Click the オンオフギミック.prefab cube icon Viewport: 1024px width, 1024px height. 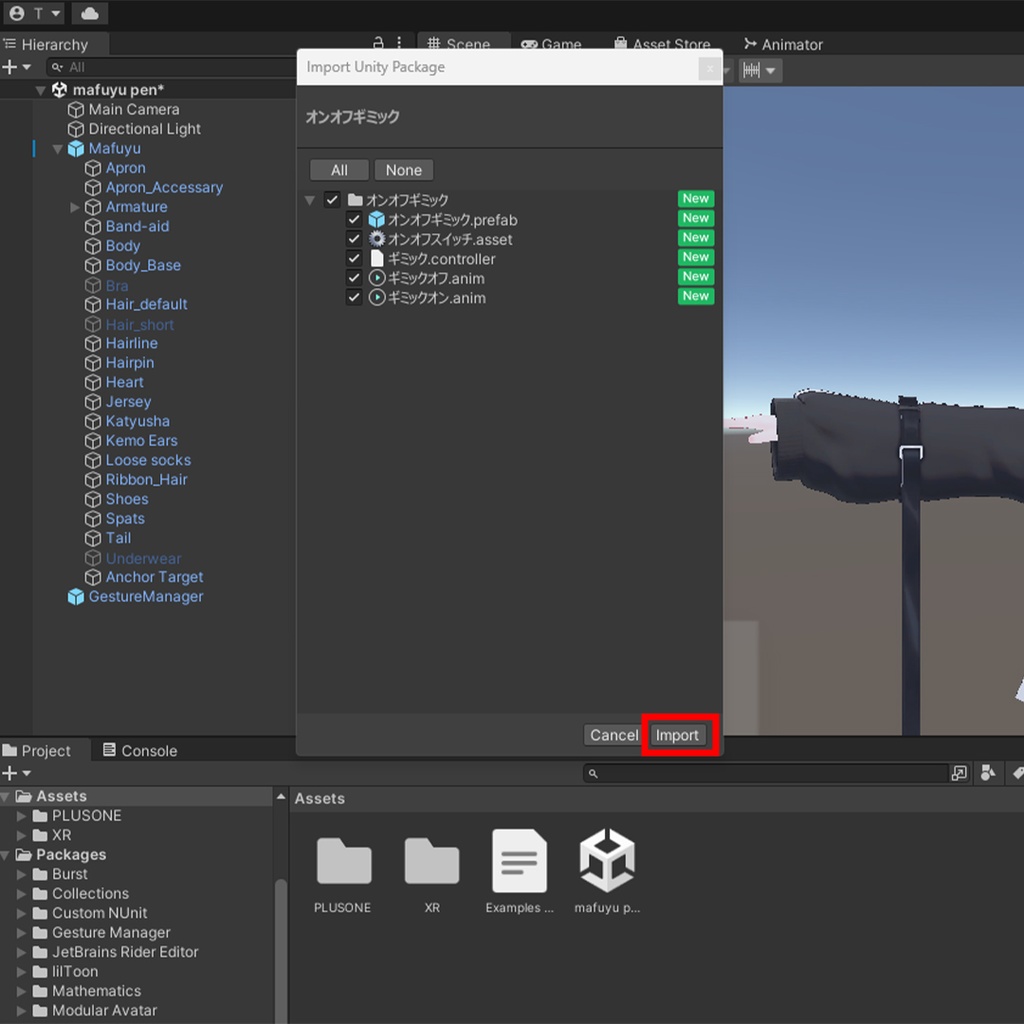377,219
